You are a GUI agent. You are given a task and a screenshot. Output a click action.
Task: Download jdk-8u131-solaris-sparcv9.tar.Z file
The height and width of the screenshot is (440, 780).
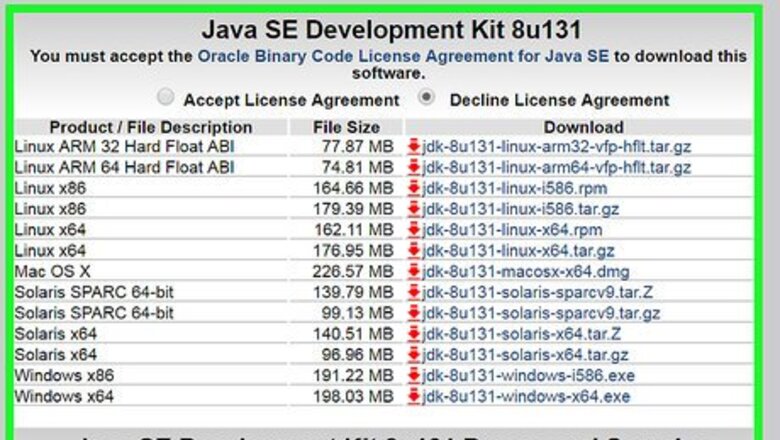[537, 292]
